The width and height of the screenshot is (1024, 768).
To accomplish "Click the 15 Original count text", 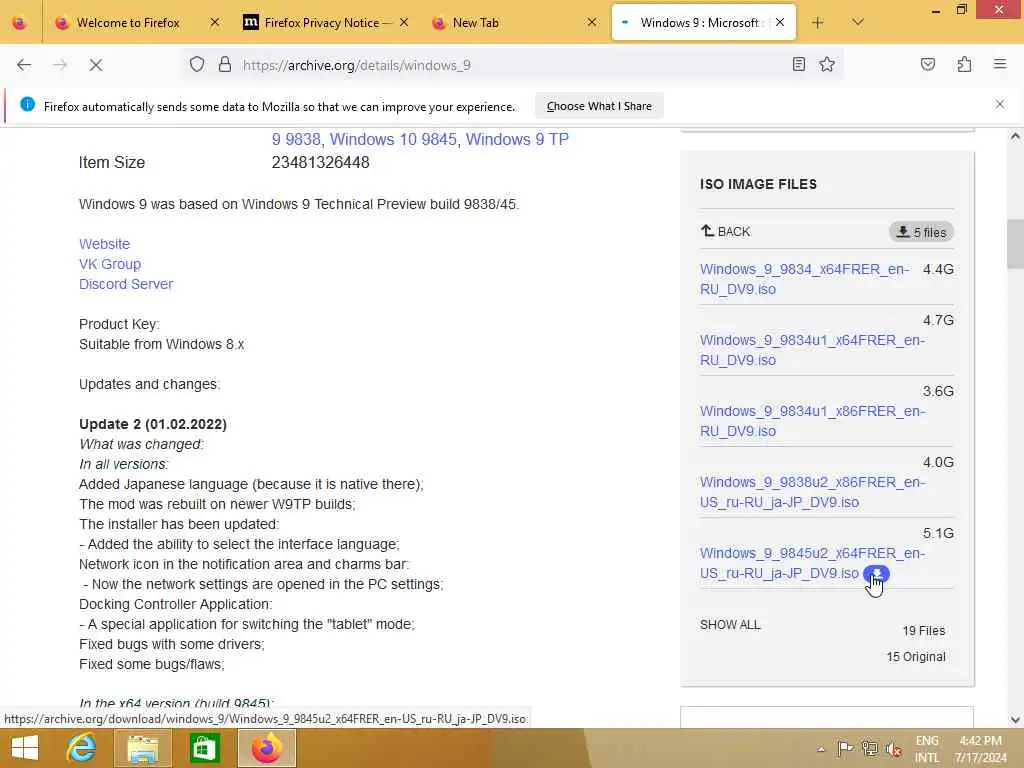I will (x=916, y=656).
